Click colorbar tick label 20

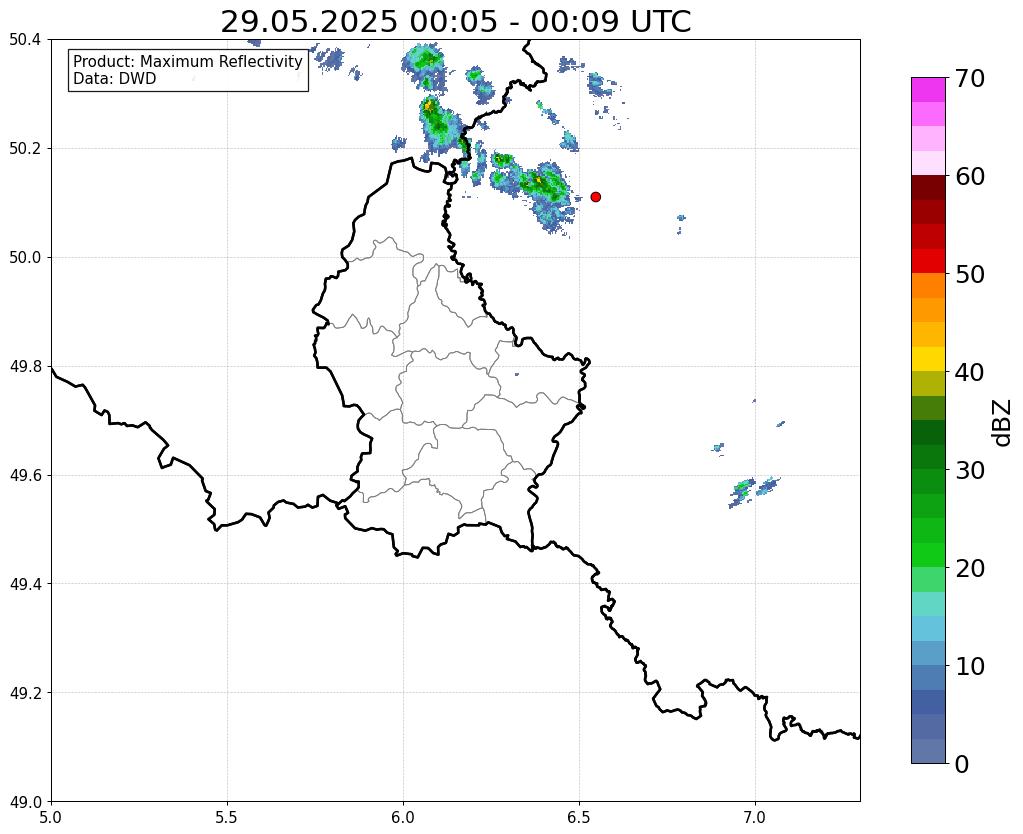tap(970, 568)
